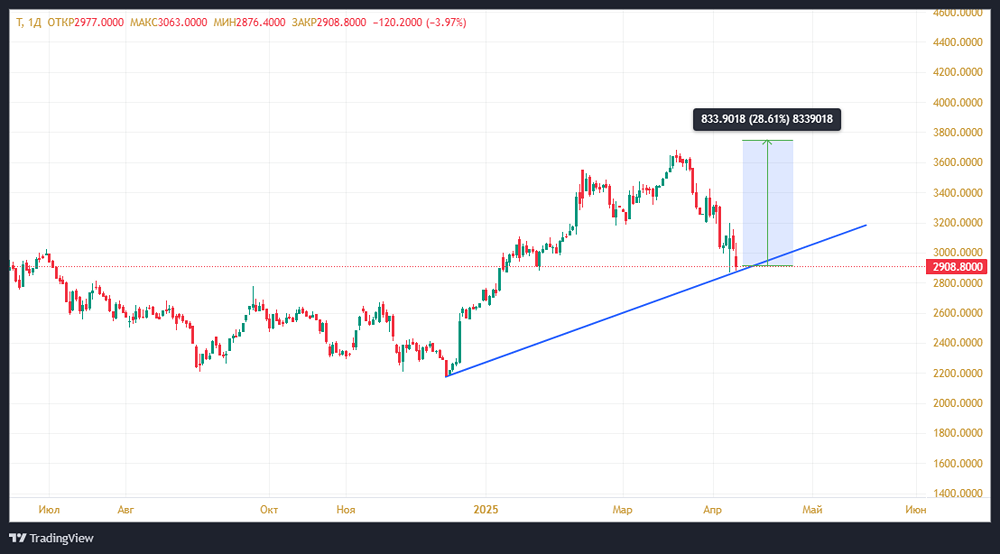Click the 2025 label on time axis
Image resolution: width=1000 pixels, height=554 pixels.
(485, 510)
